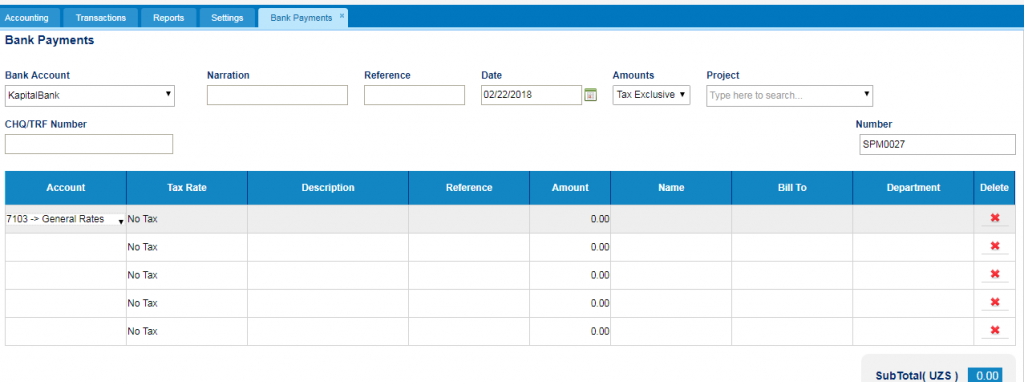
Task: Delete the fourth table row
Action: pos(995,302)
